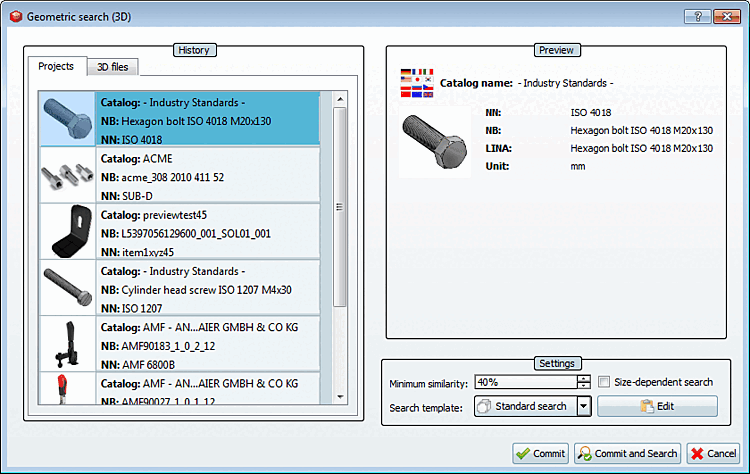Select the ACME socket screws thumbnail

tap(67, 175)
